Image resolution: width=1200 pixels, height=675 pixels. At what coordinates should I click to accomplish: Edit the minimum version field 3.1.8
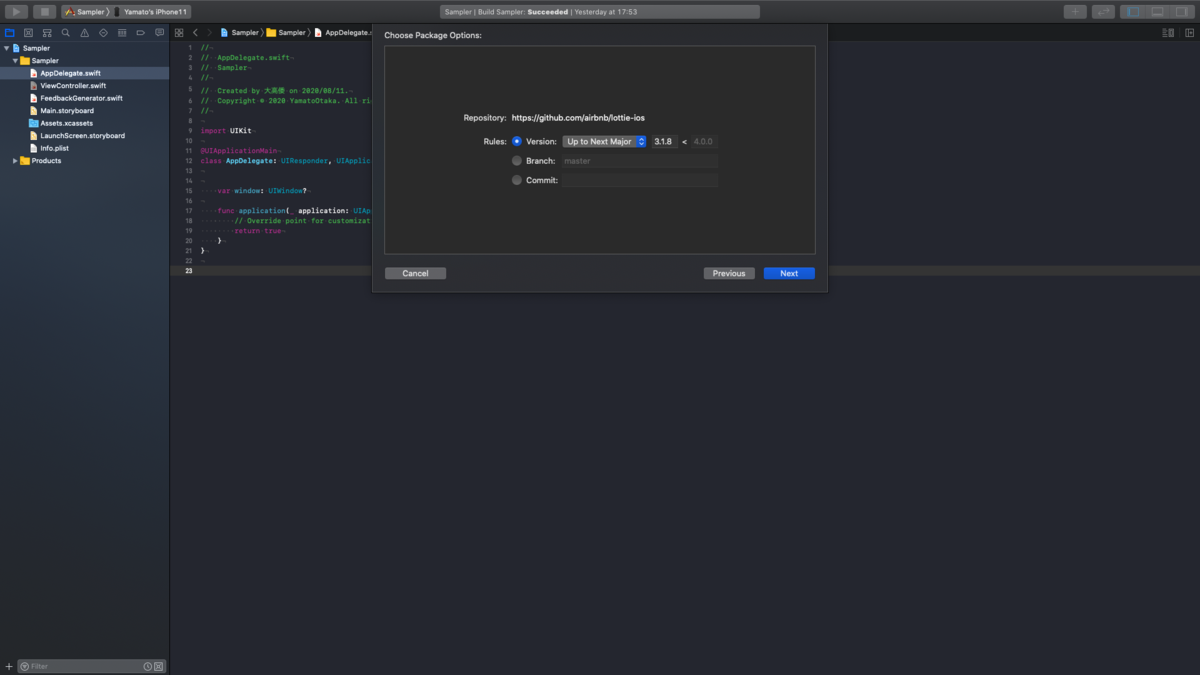664,142
